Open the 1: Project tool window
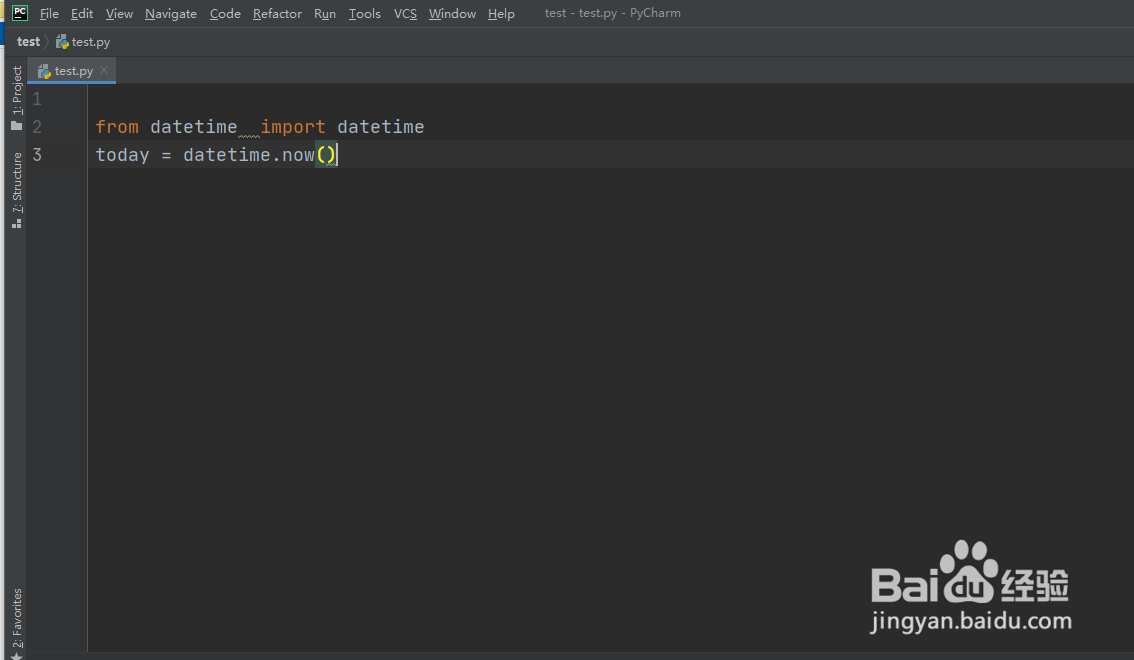Viewport: 1134px width, 660px height. 17,90
